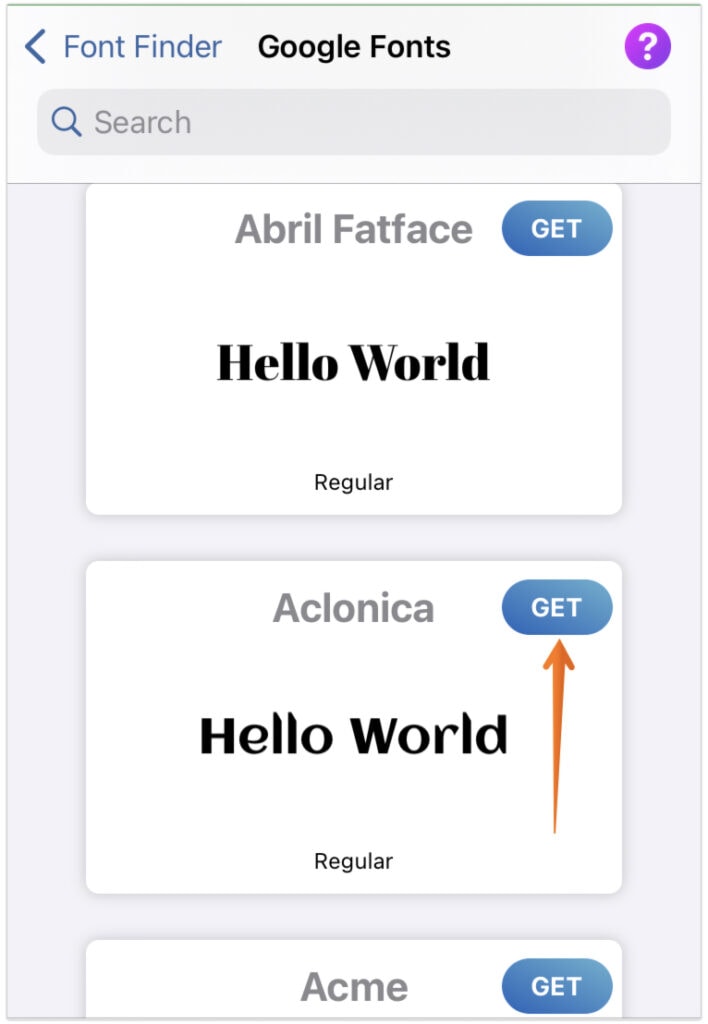The height and width of the screenshot is (1024, 708).
Task: Get the Aclonica font
Action: tap(557, 606)
